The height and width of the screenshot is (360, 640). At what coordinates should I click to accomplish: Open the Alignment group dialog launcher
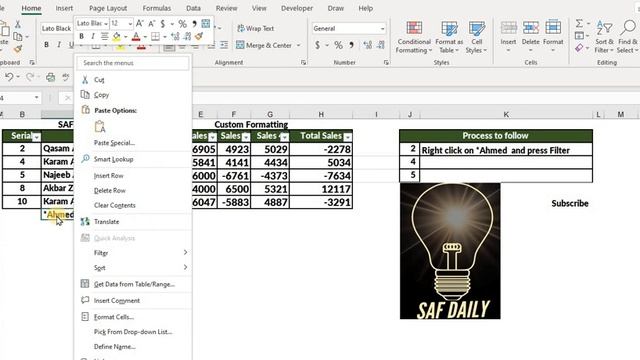tap(303, 62)
